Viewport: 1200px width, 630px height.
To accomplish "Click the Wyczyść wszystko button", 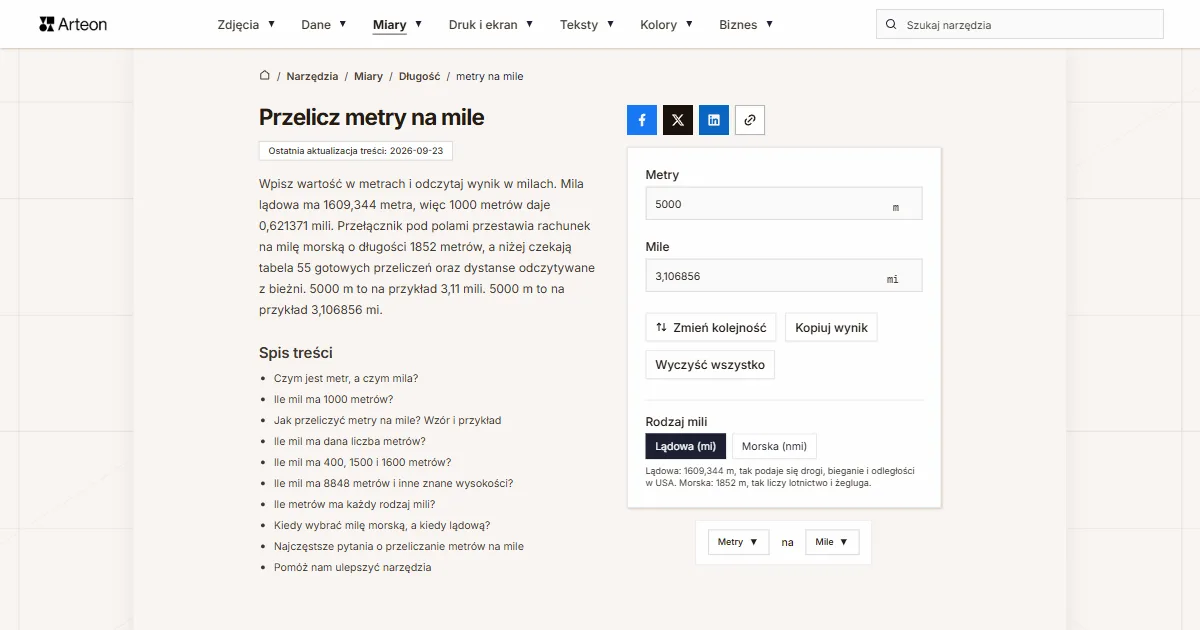I will click(710, 365).
